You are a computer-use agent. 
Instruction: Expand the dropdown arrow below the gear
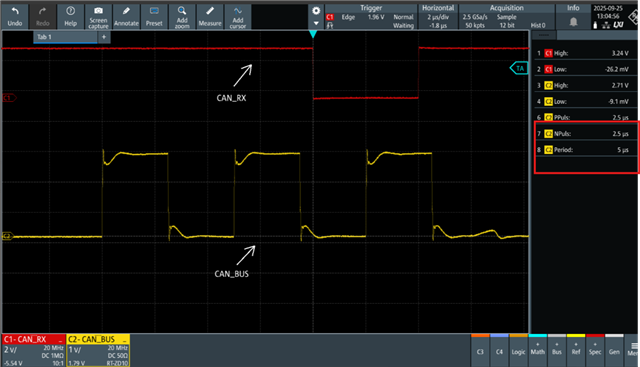pyautogui.click(x=316, y=23)
